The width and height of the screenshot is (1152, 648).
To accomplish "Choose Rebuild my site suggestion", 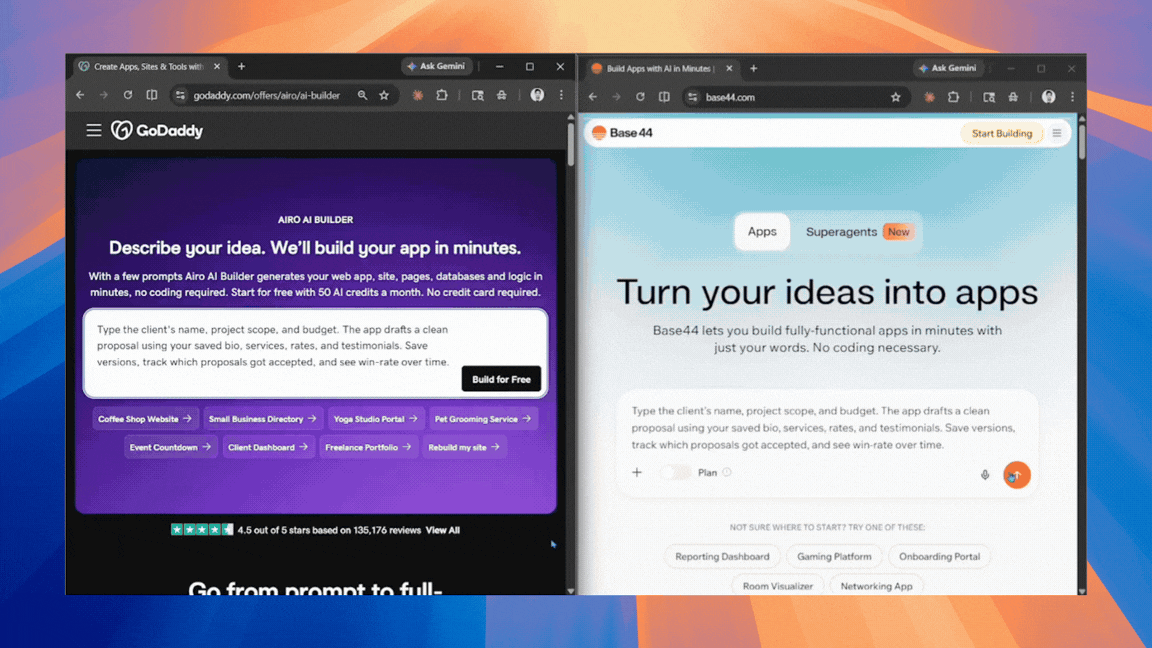I will point(464,447).
